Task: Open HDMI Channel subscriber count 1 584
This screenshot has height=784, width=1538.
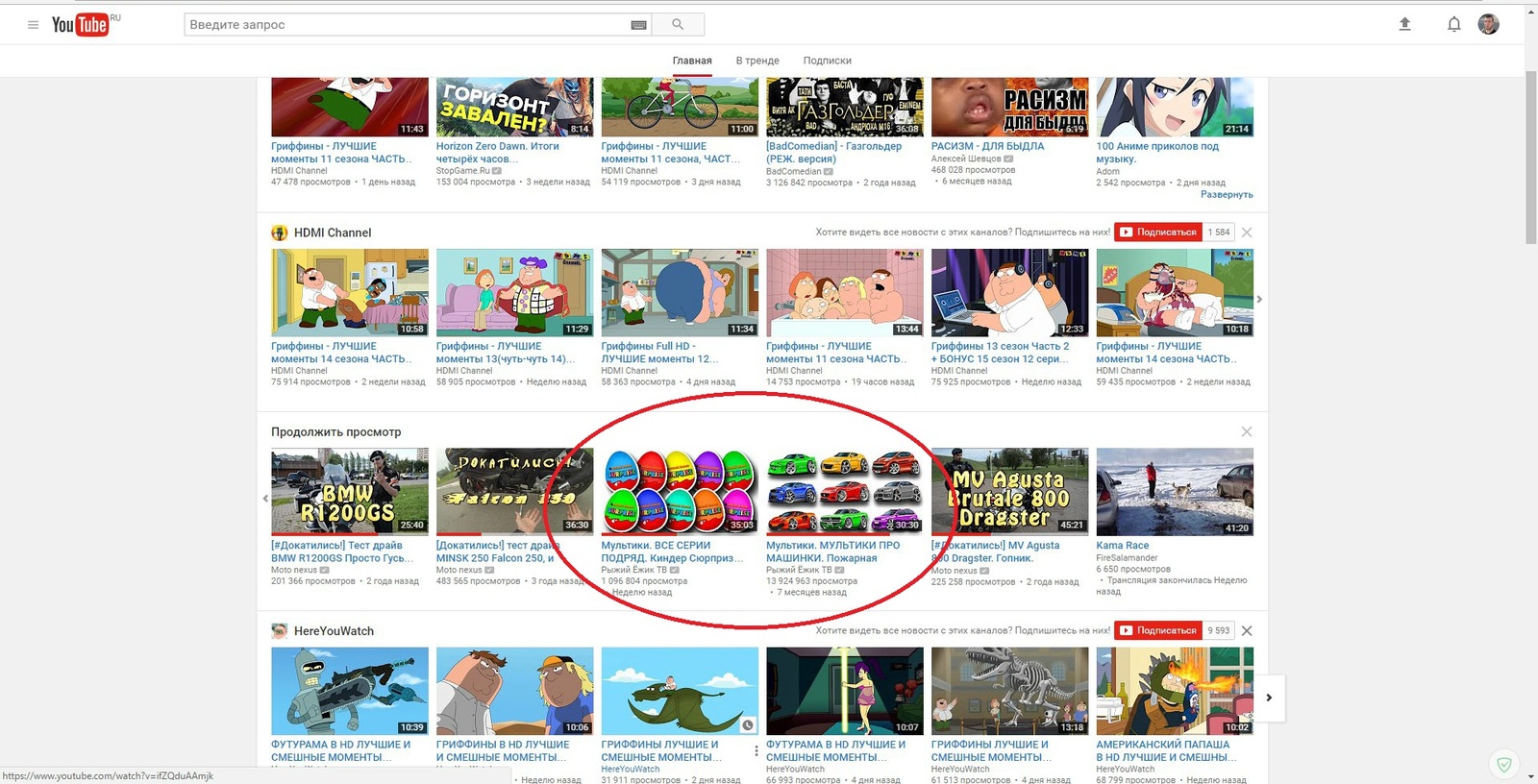Action: (x=1219, y=233)
